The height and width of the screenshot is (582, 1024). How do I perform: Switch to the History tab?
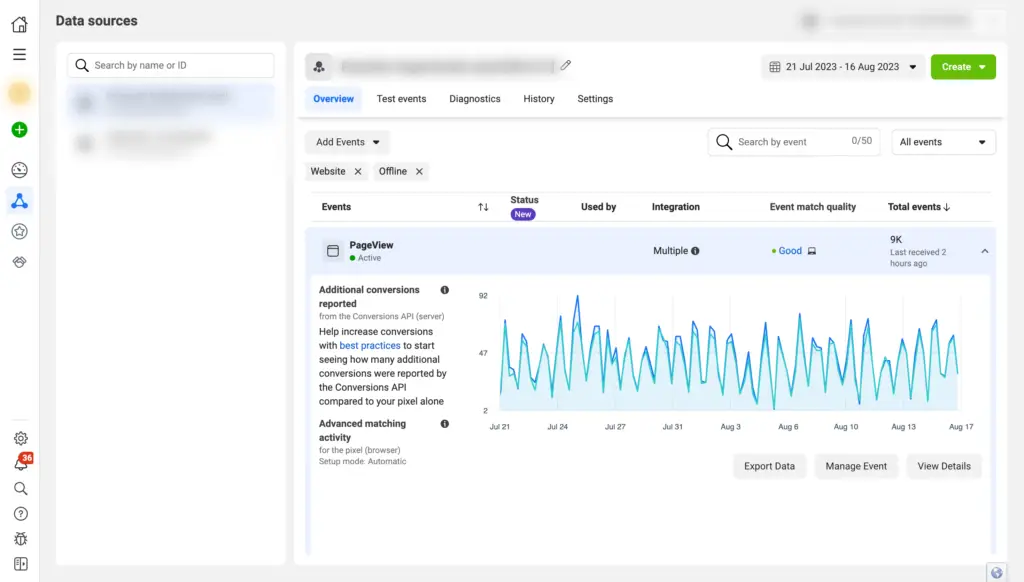(539, 99)
